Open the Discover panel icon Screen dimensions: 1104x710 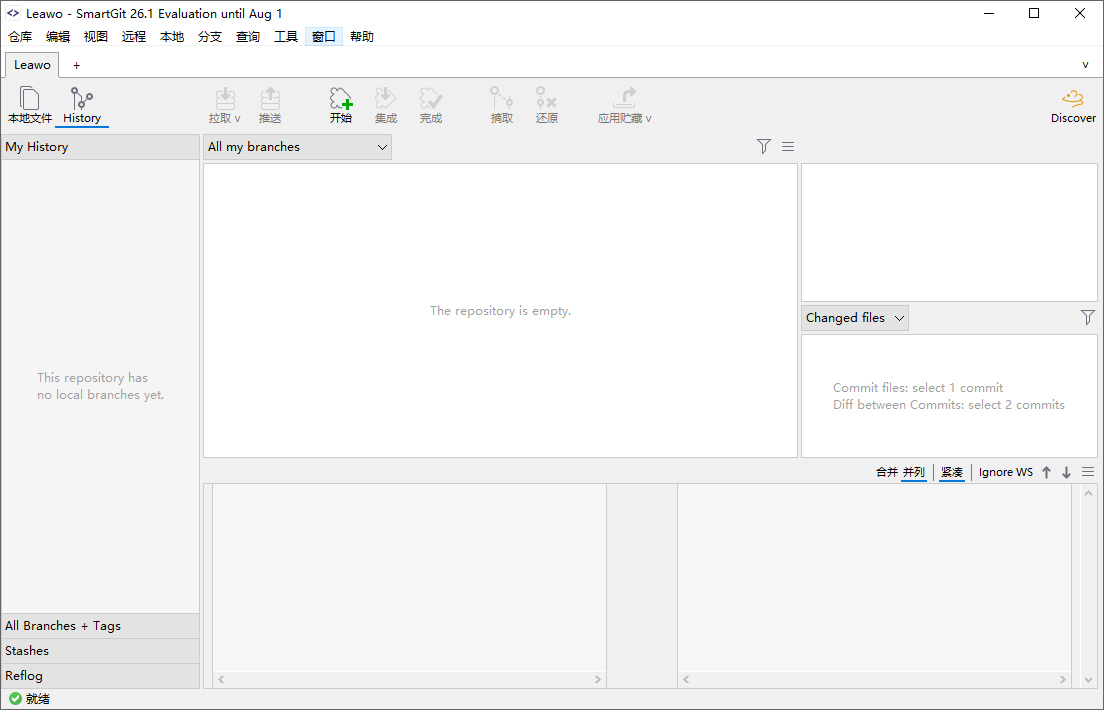tap(1073, 105)
